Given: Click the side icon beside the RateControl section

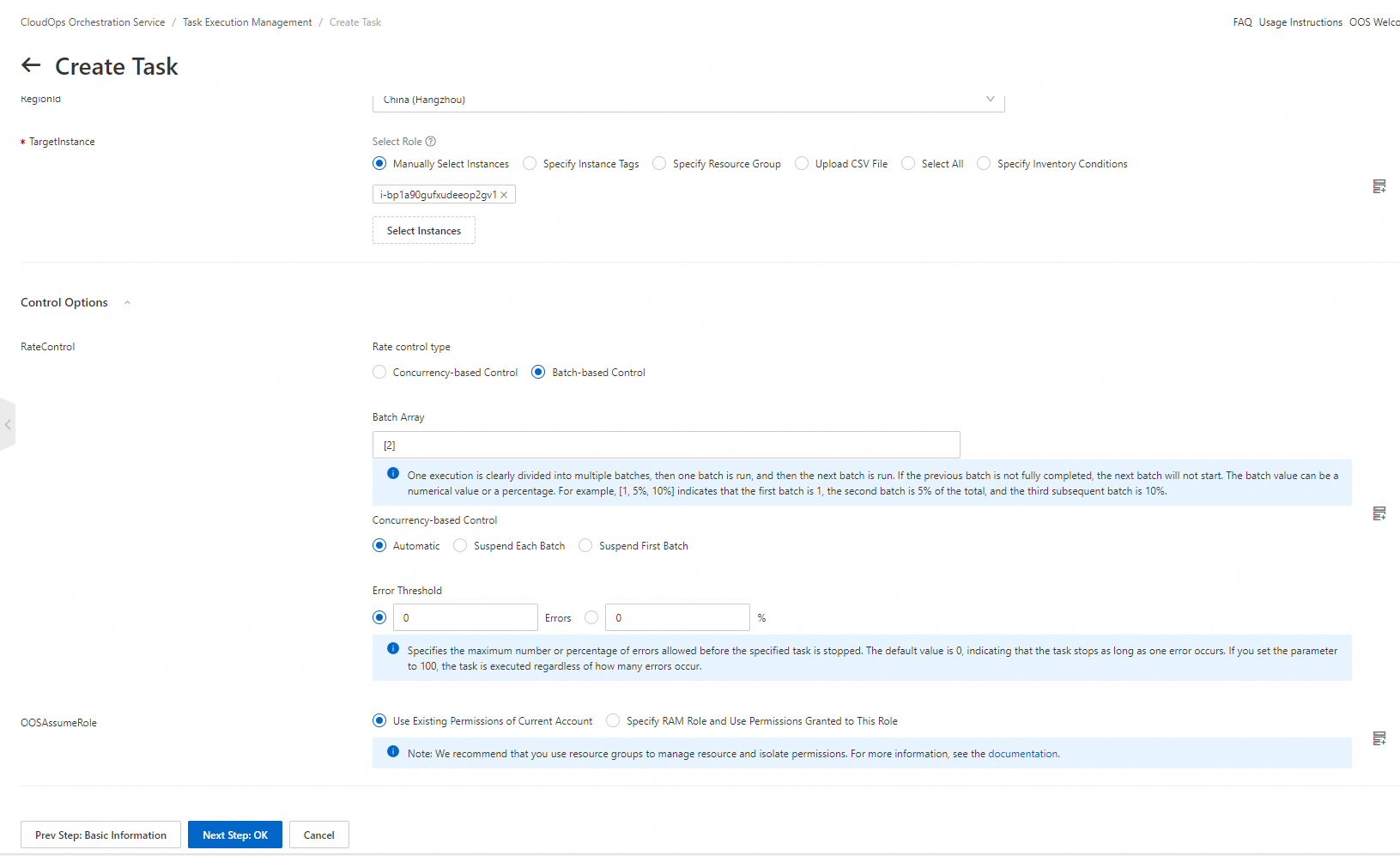Looking at the screenshot, I should 1379,513.
